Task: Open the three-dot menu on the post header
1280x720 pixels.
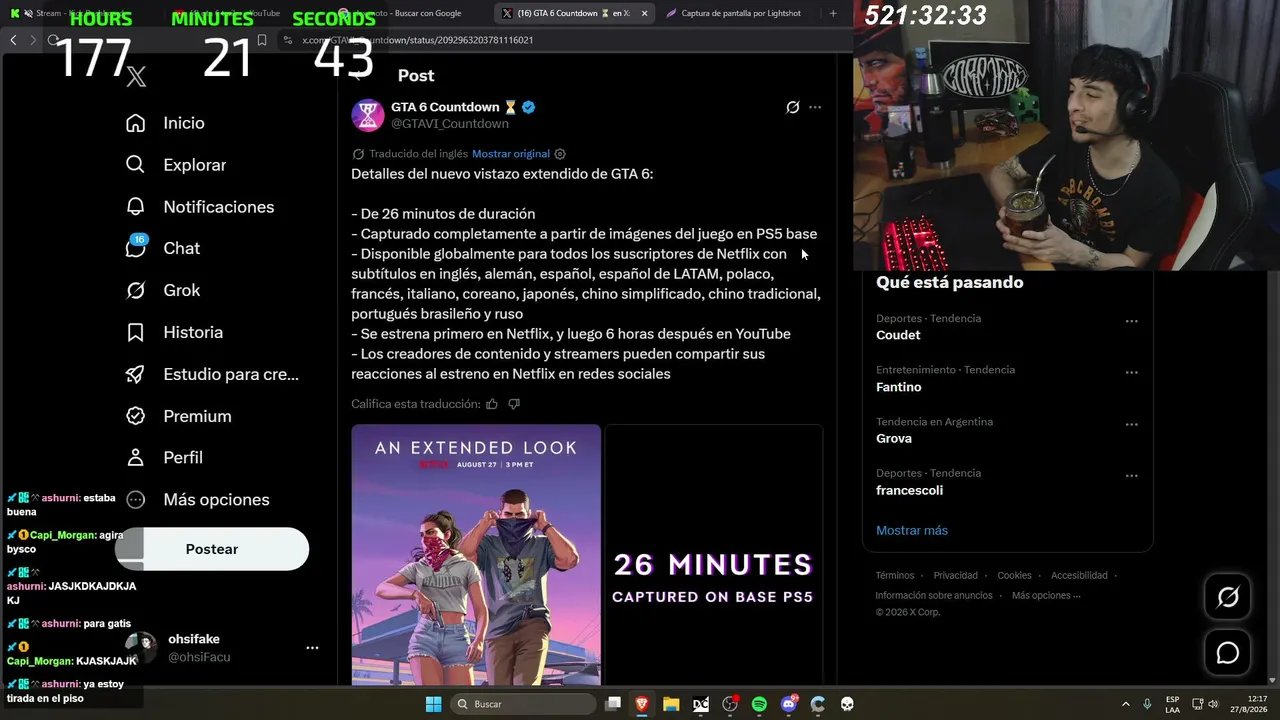Action: coord(815,107)
